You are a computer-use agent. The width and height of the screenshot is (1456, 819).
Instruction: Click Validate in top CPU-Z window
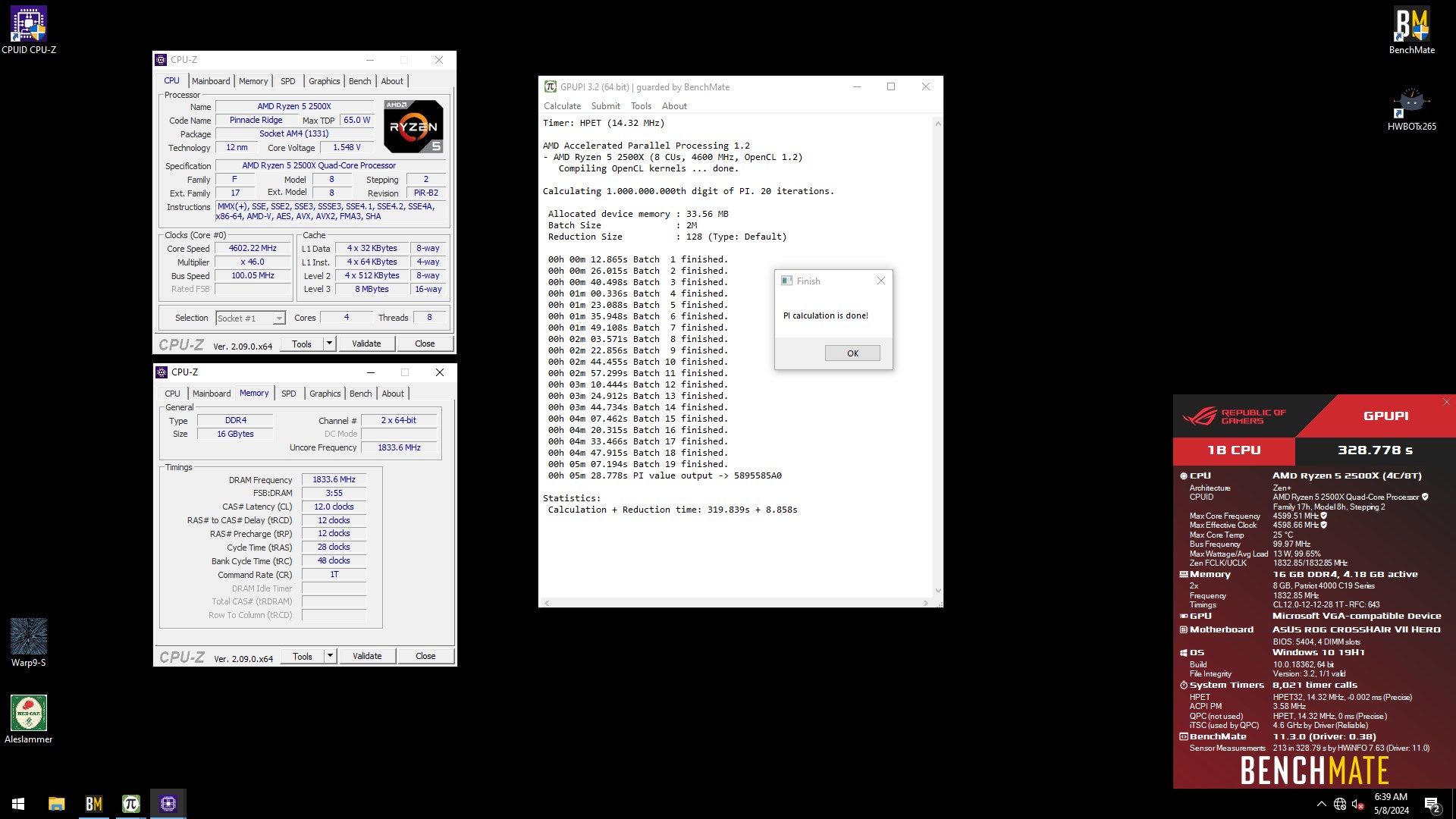(366, 344)
